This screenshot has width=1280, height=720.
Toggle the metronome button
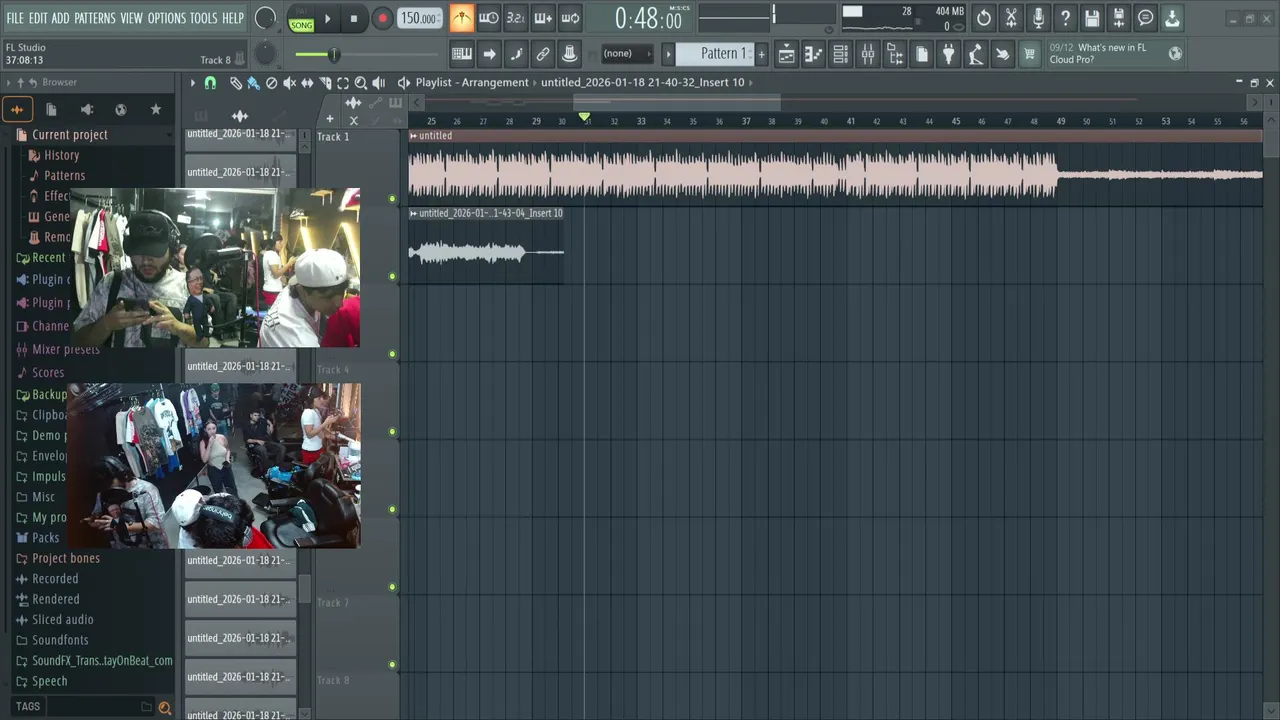[462, 18]
